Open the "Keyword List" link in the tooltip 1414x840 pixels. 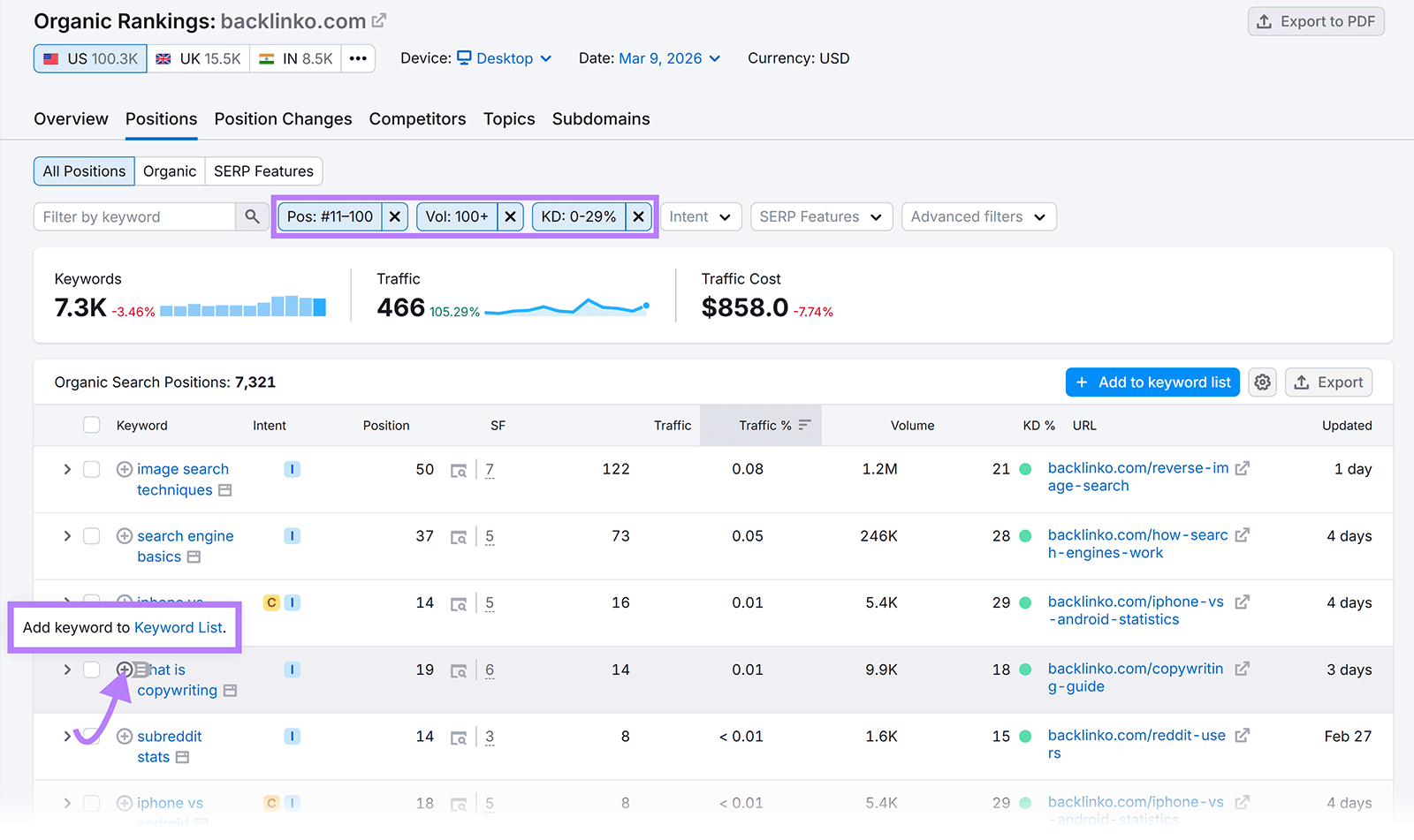(x=179, y=627)
